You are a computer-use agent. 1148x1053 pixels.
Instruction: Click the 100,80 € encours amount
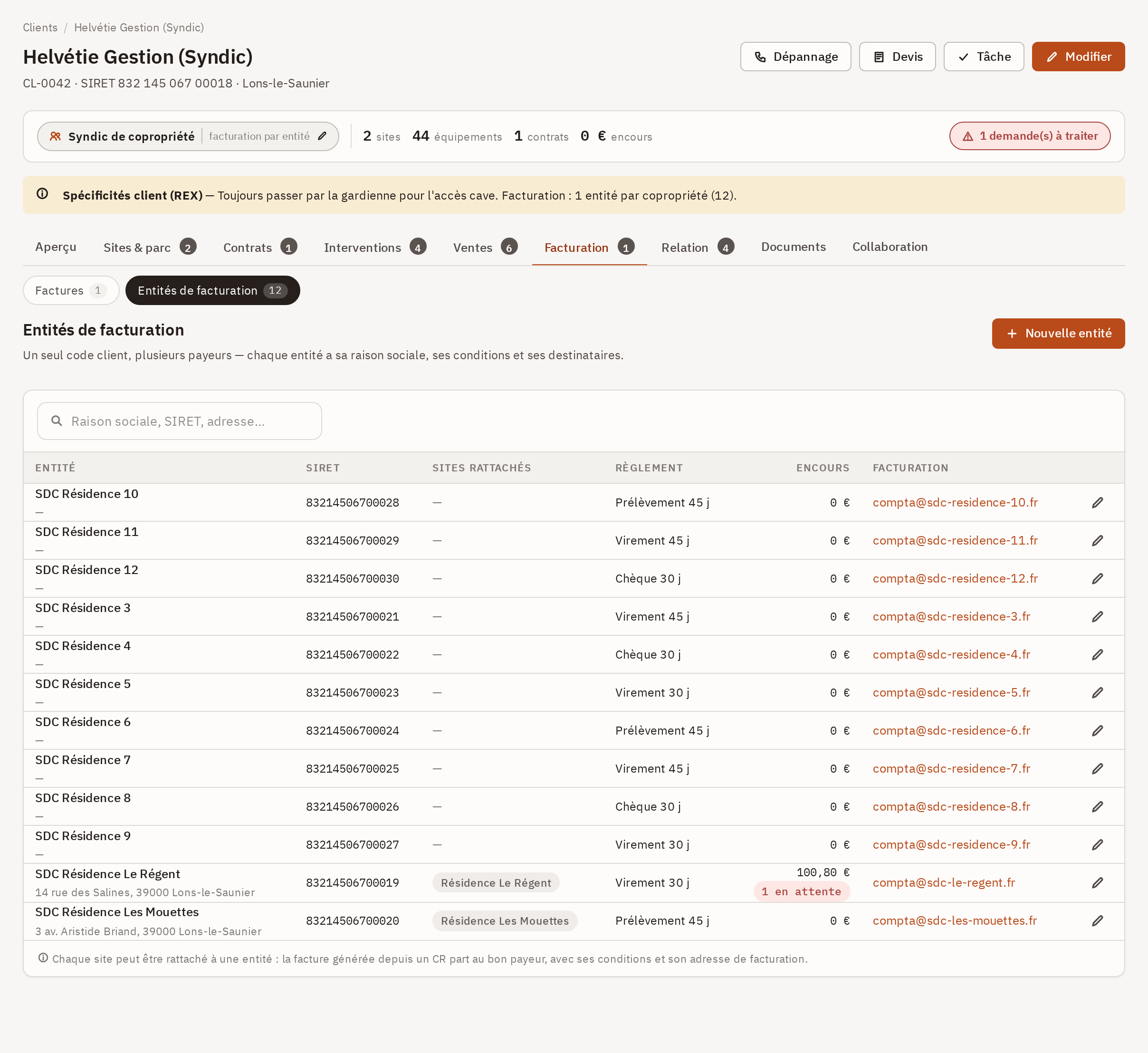(823, 872)
